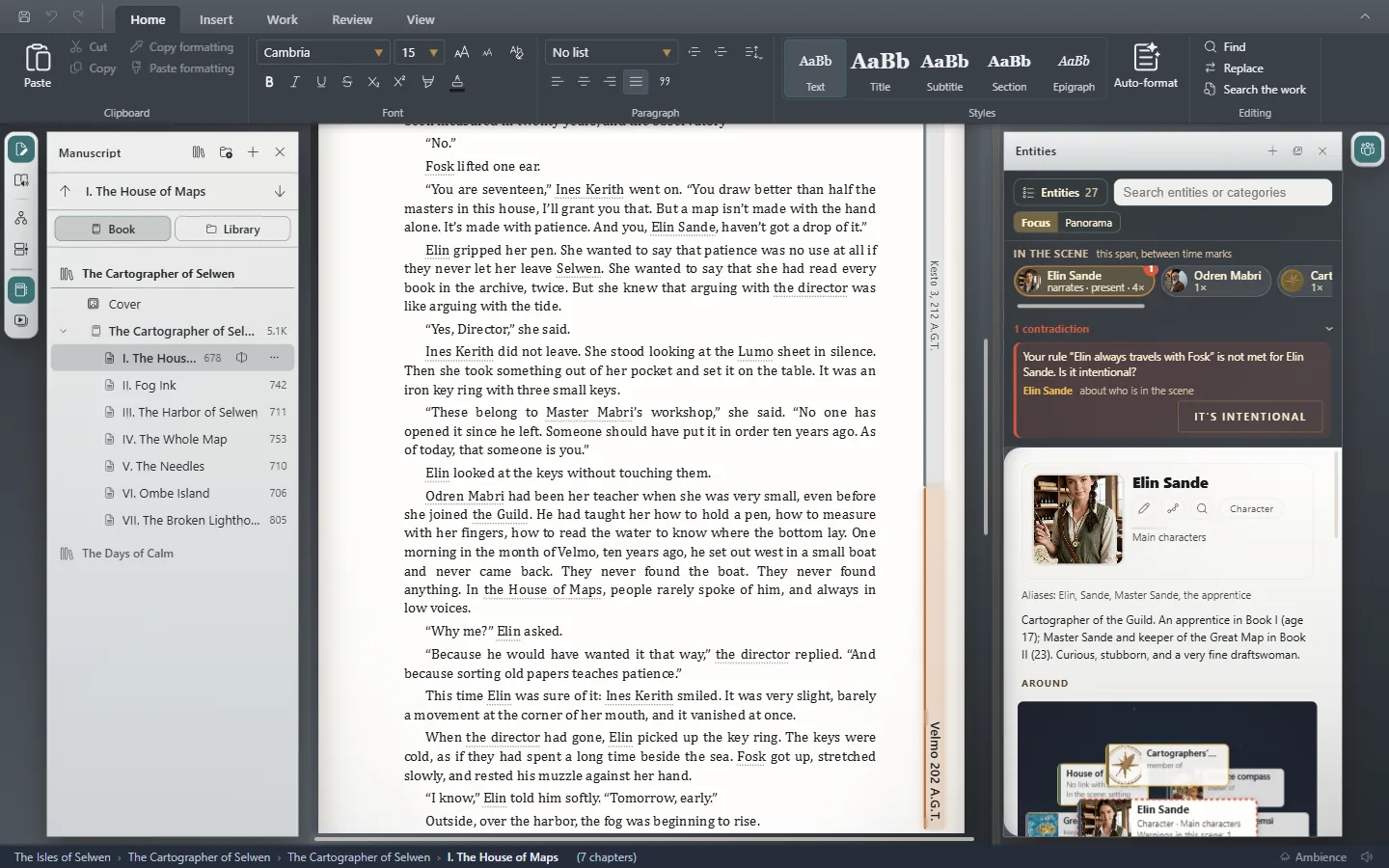1389x868 pixels.
Task: Collapse the 1 contradiction section chevron
Action: (x=1328, y=329)
